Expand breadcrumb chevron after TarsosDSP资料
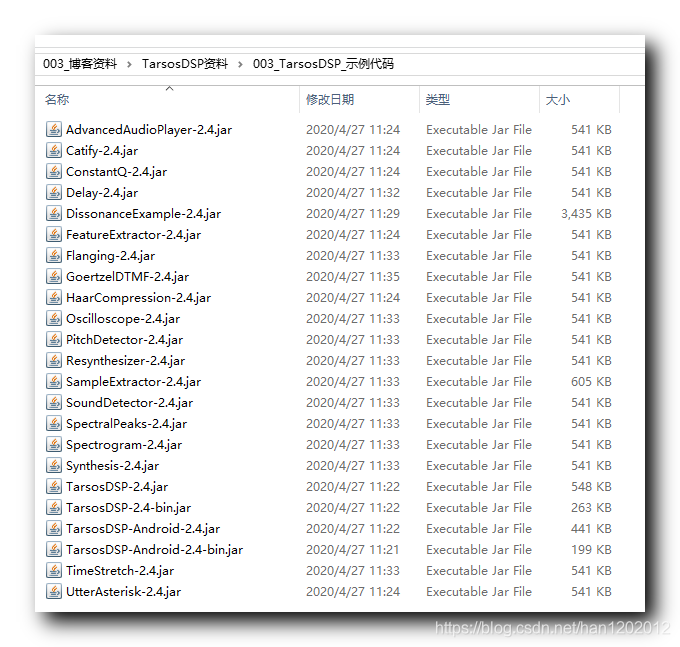680x647 pixels. (240, 65)
